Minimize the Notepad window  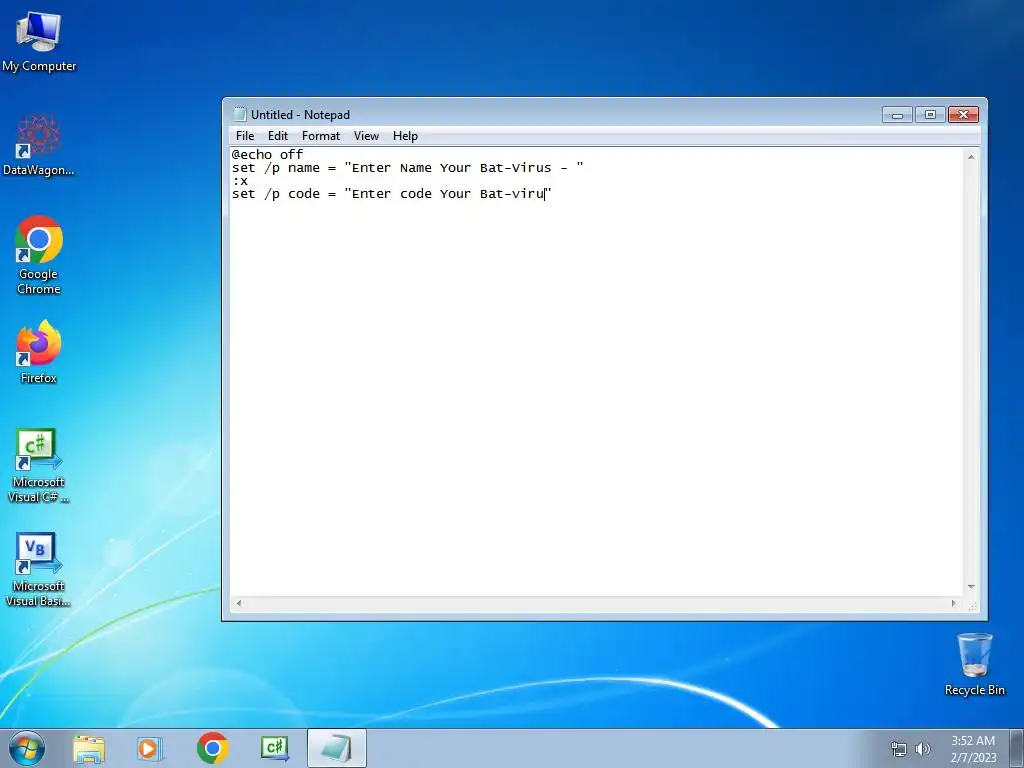(897, 115)
